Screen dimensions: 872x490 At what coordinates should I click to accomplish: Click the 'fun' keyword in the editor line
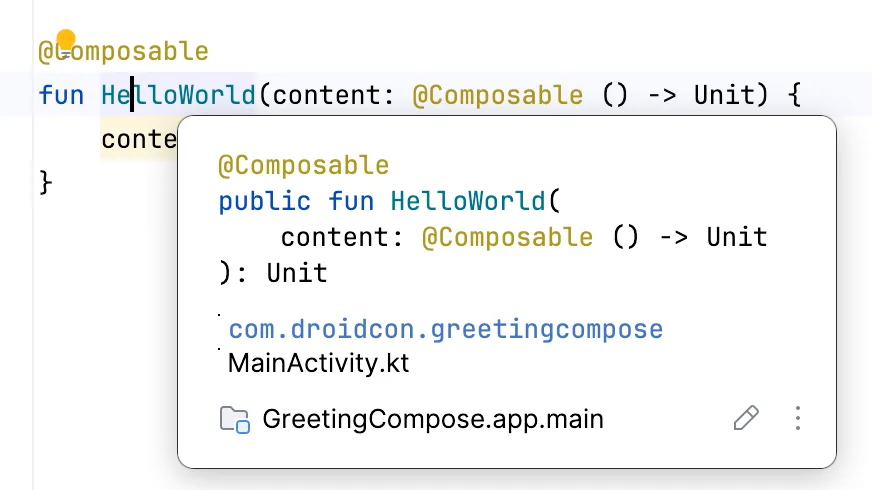pyautogui.click(x=61, y=96)
